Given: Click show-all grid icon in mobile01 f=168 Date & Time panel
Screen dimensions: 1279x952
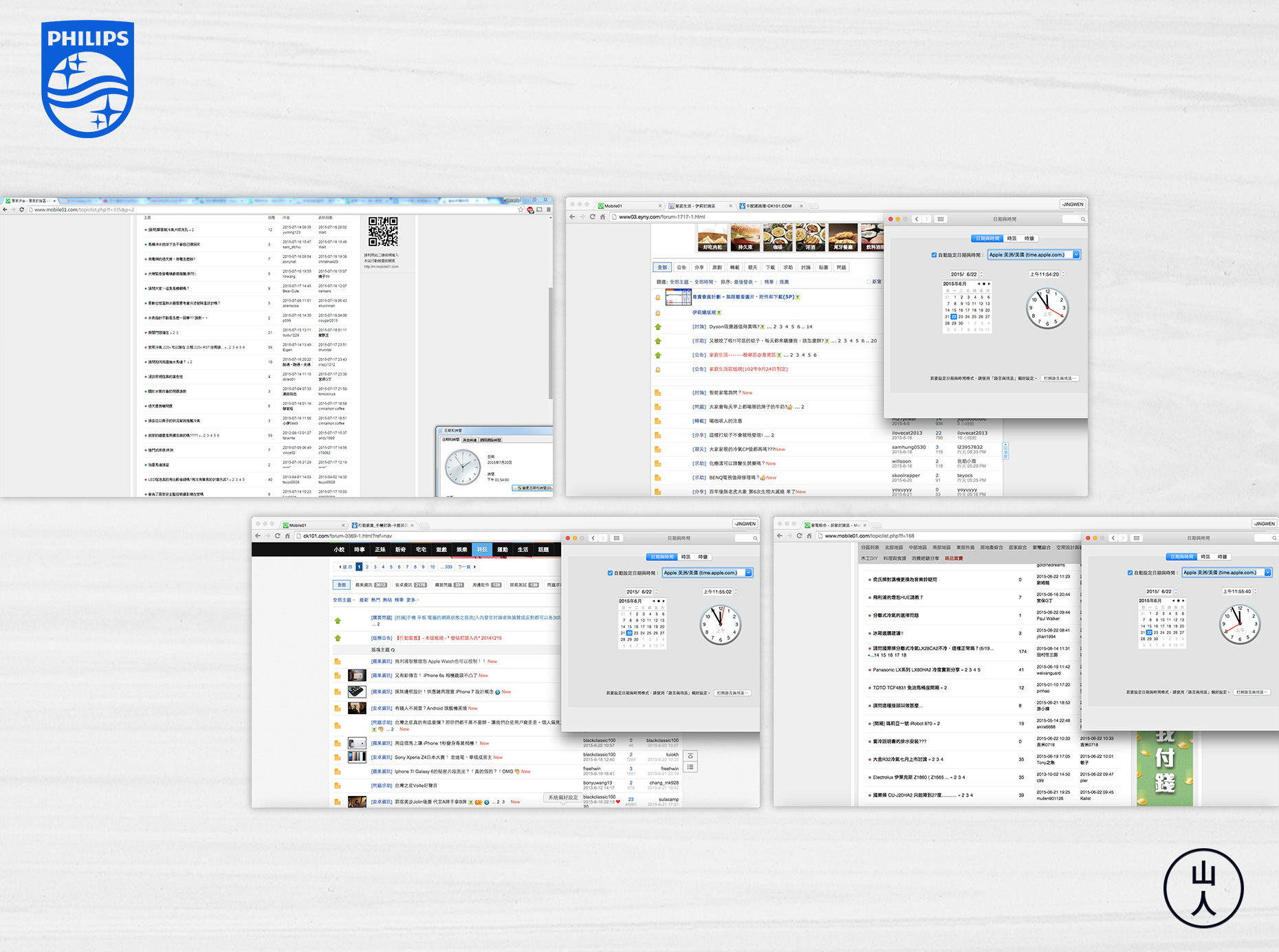Looking at the screenshot, I should pyautogui.click(x=1137, y=538).
